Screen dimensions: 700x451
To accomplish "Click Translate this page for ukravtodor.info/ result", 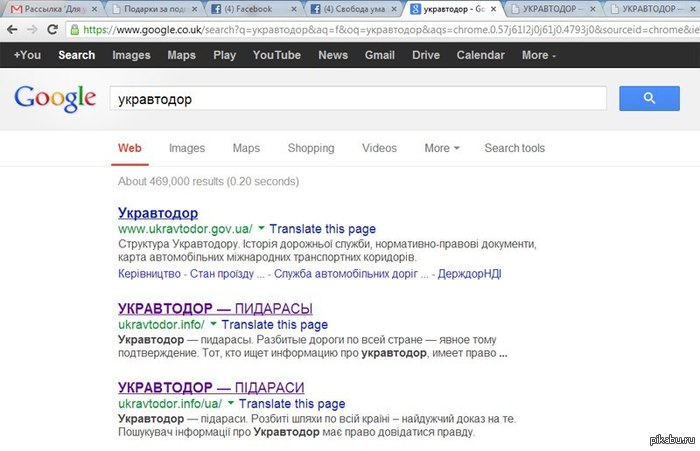I will click(274, 325).
